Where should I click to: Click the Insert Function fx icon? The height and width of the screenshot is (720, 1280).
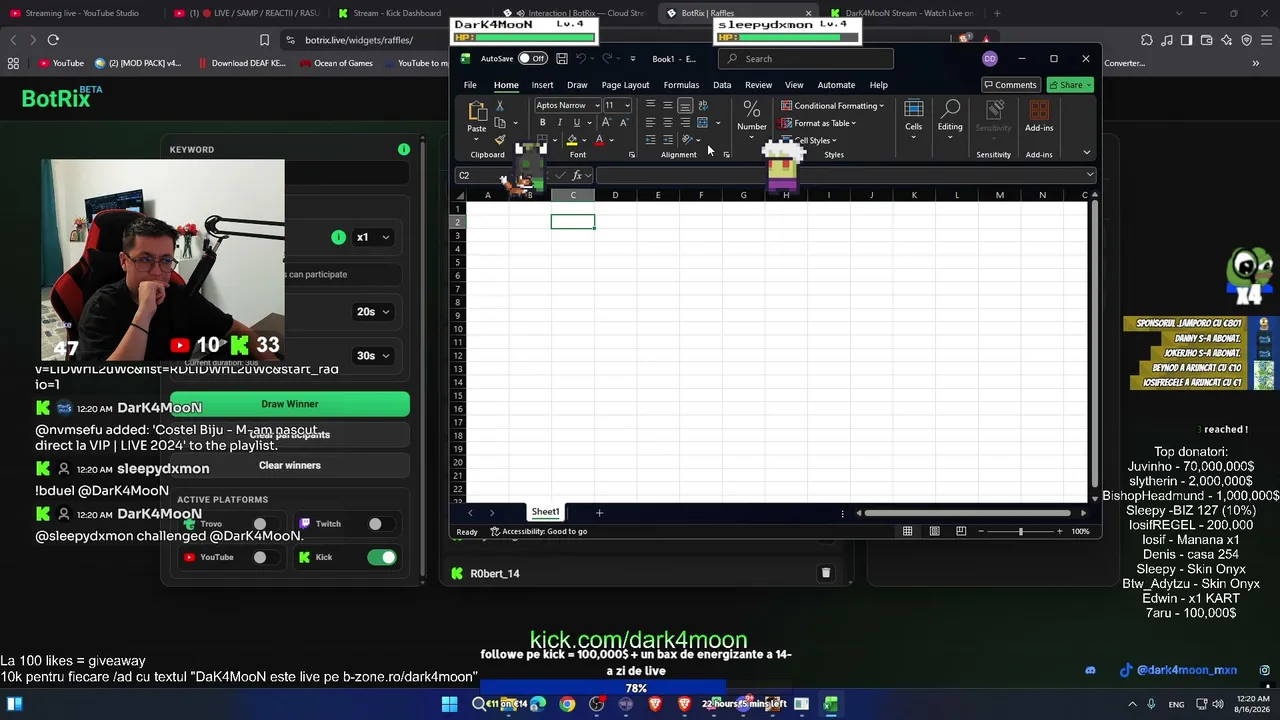[577, 175]
